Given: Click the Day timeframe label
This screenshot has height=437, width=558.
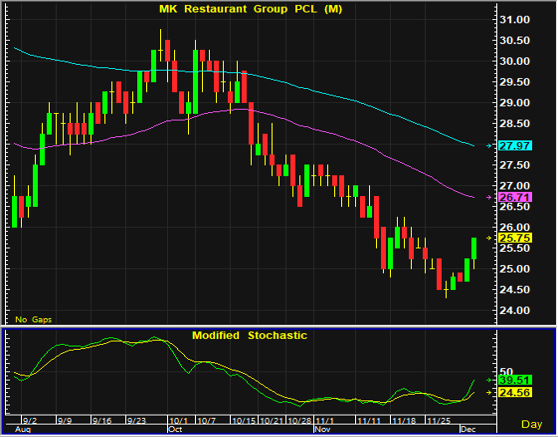Looking at the screenshot, I should pyautogui.click(x=532, y=424).
